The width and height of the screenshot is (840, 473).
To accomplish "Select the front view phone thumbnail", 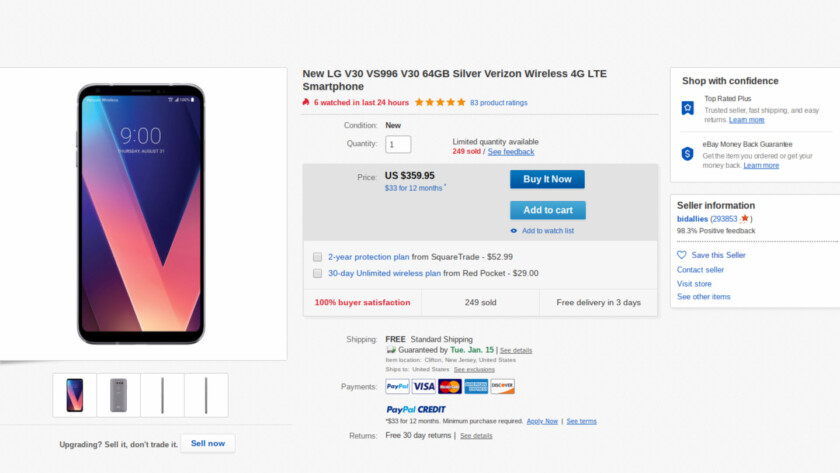I will [75, 395].
